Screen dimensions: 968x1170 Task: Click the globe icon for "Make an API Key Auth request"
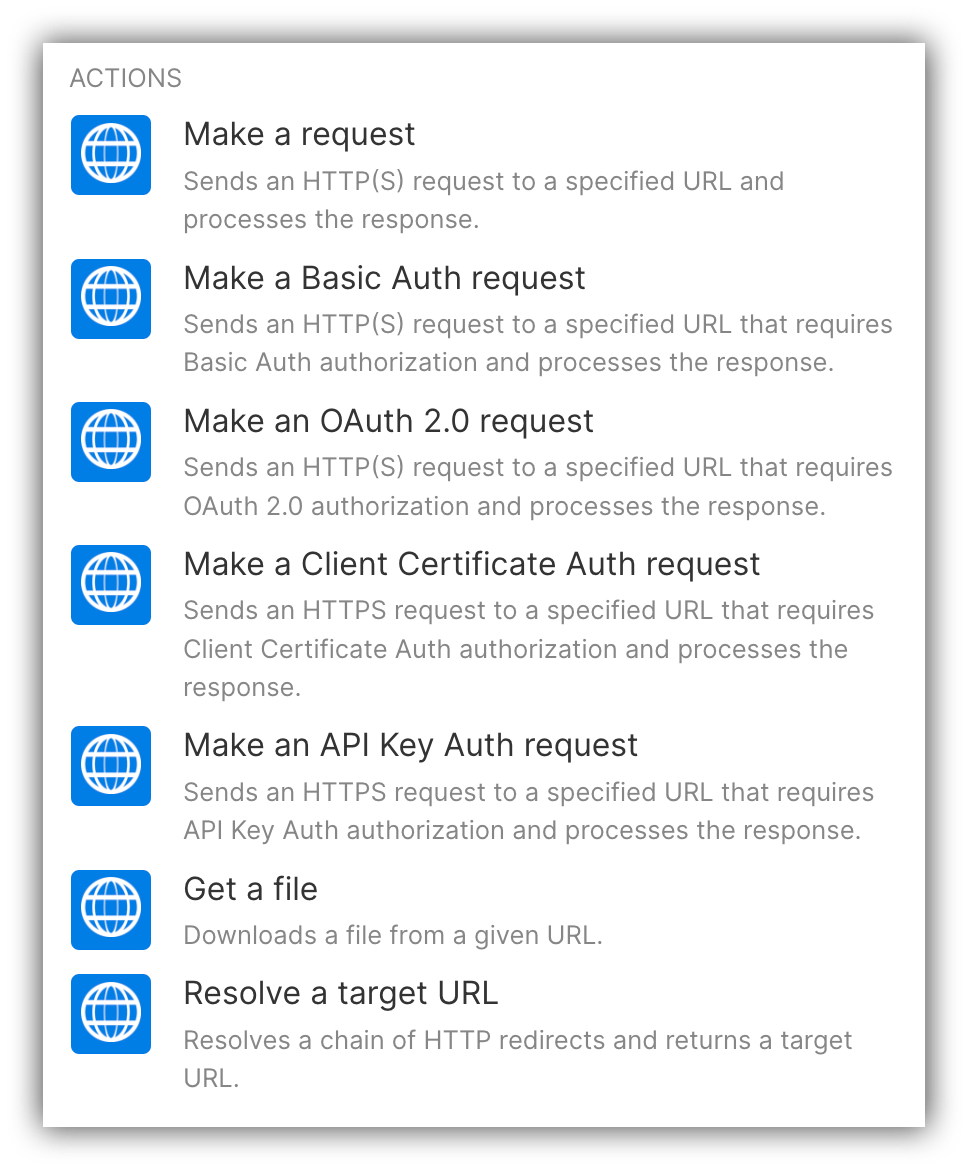coord(110,766)
